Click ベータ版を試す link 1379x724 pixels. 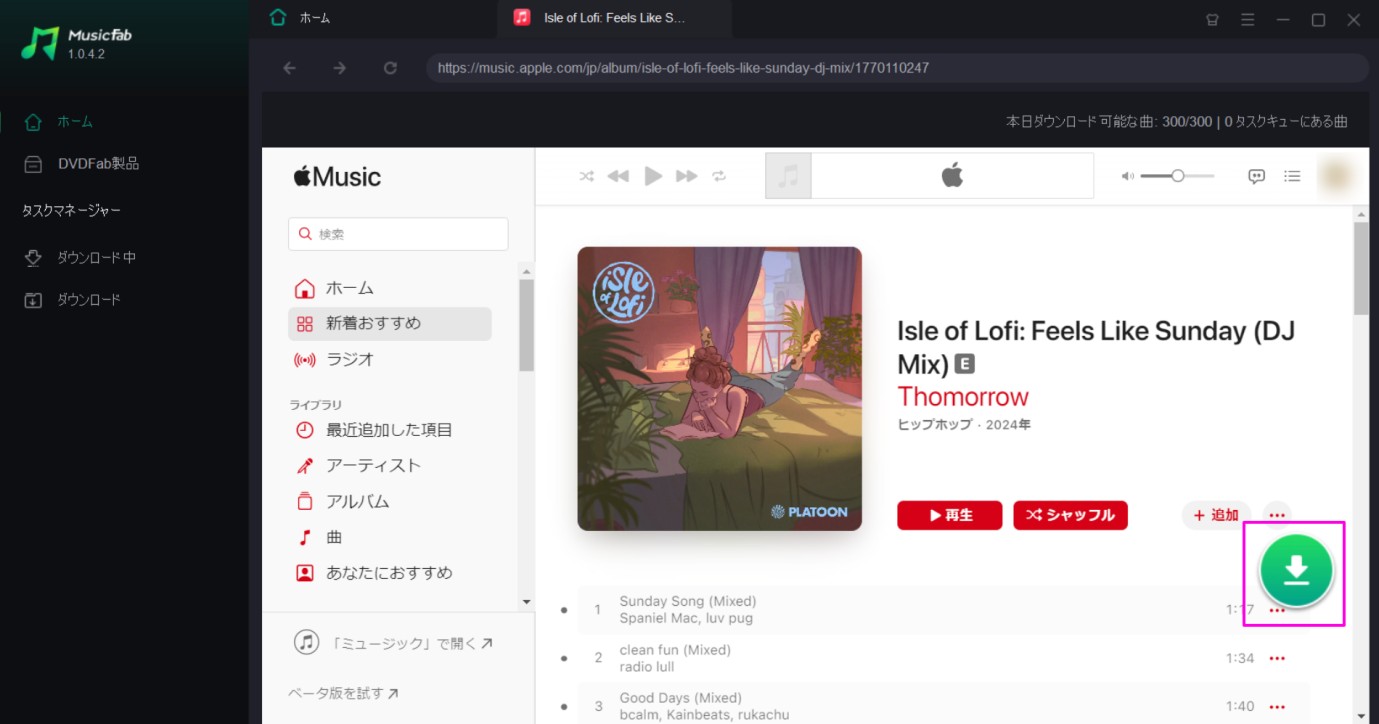click(x=343, y=693)
